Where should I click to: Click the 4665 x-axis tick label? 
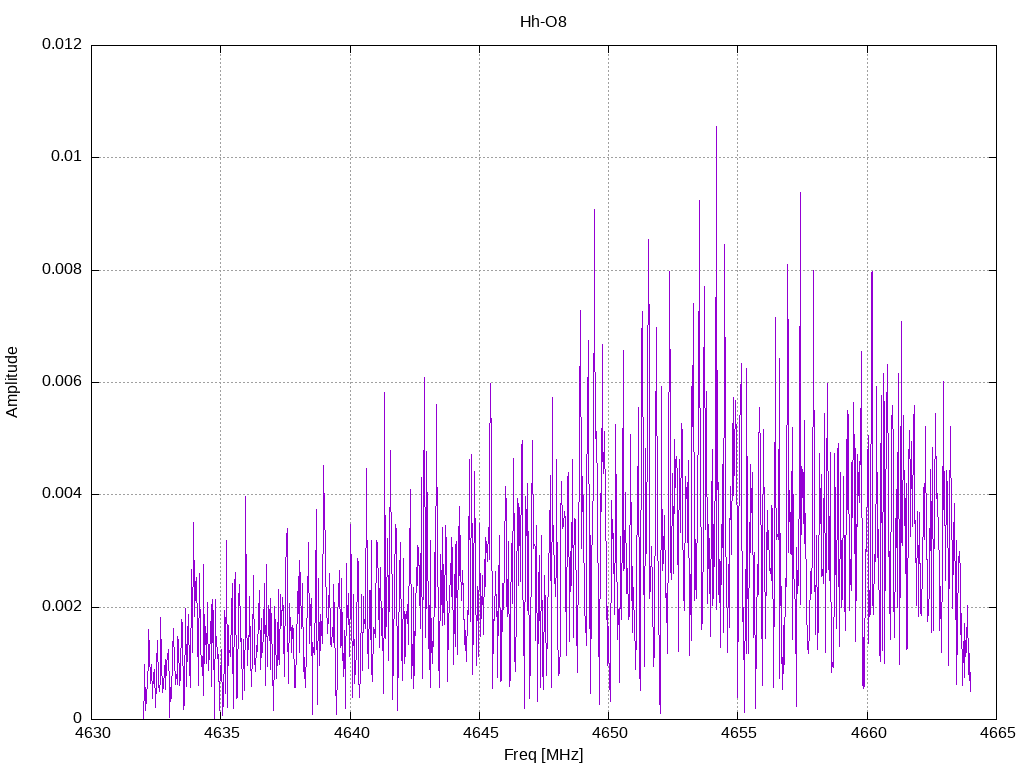pos(997,733)
